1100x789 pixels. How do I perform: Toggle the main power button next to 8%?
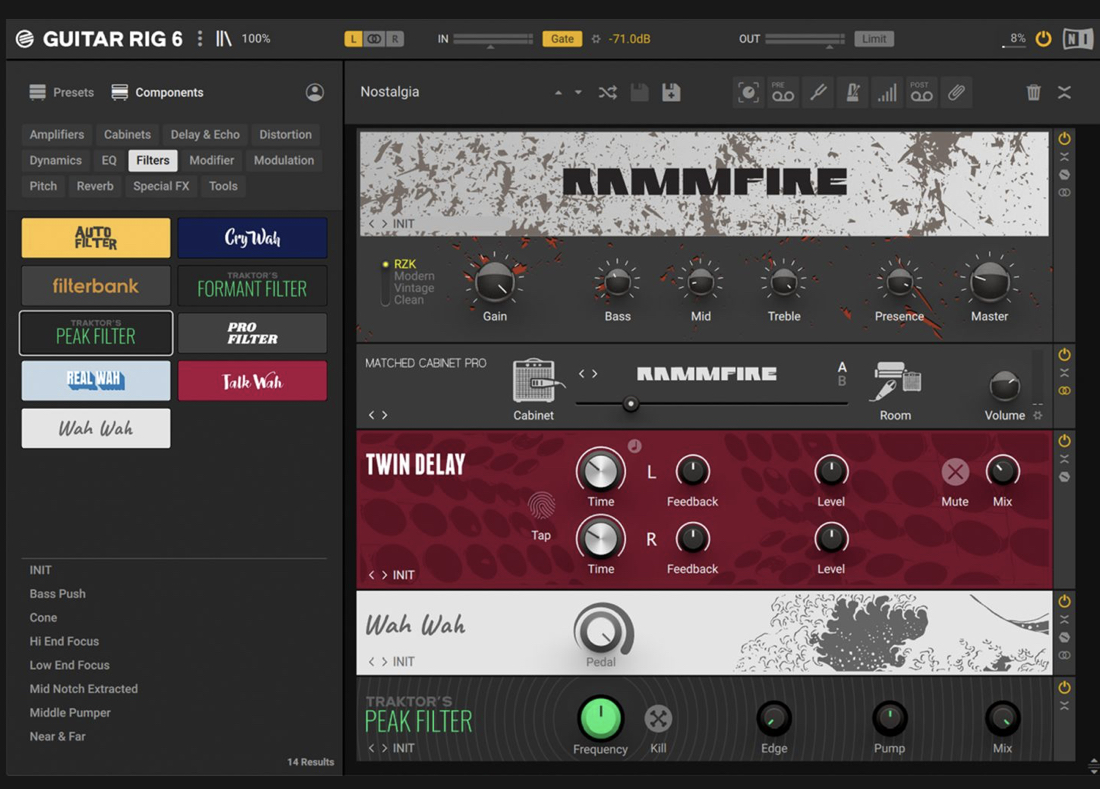coord(1043,39)
